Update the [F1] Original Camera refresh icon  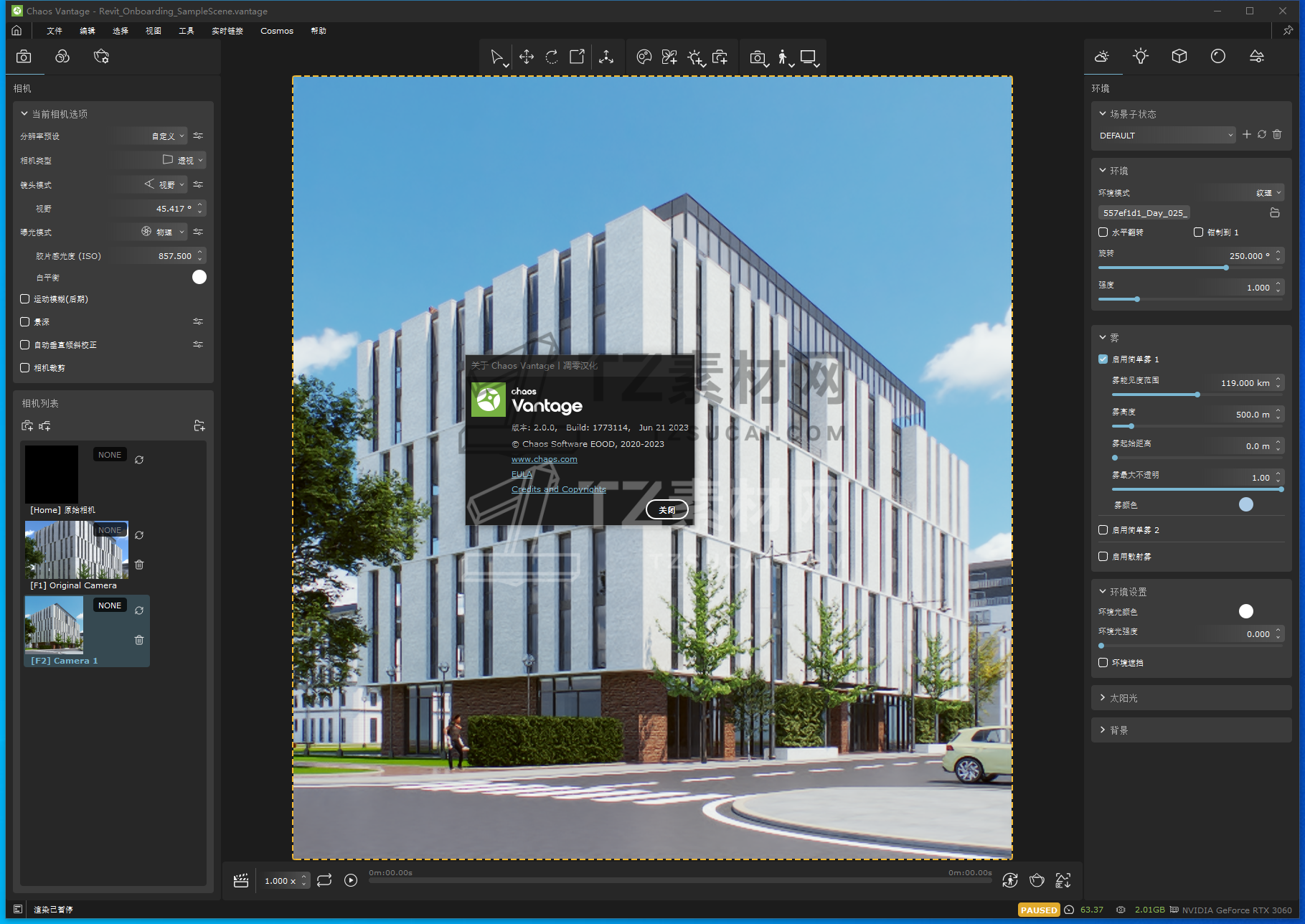tap(139, 535)
